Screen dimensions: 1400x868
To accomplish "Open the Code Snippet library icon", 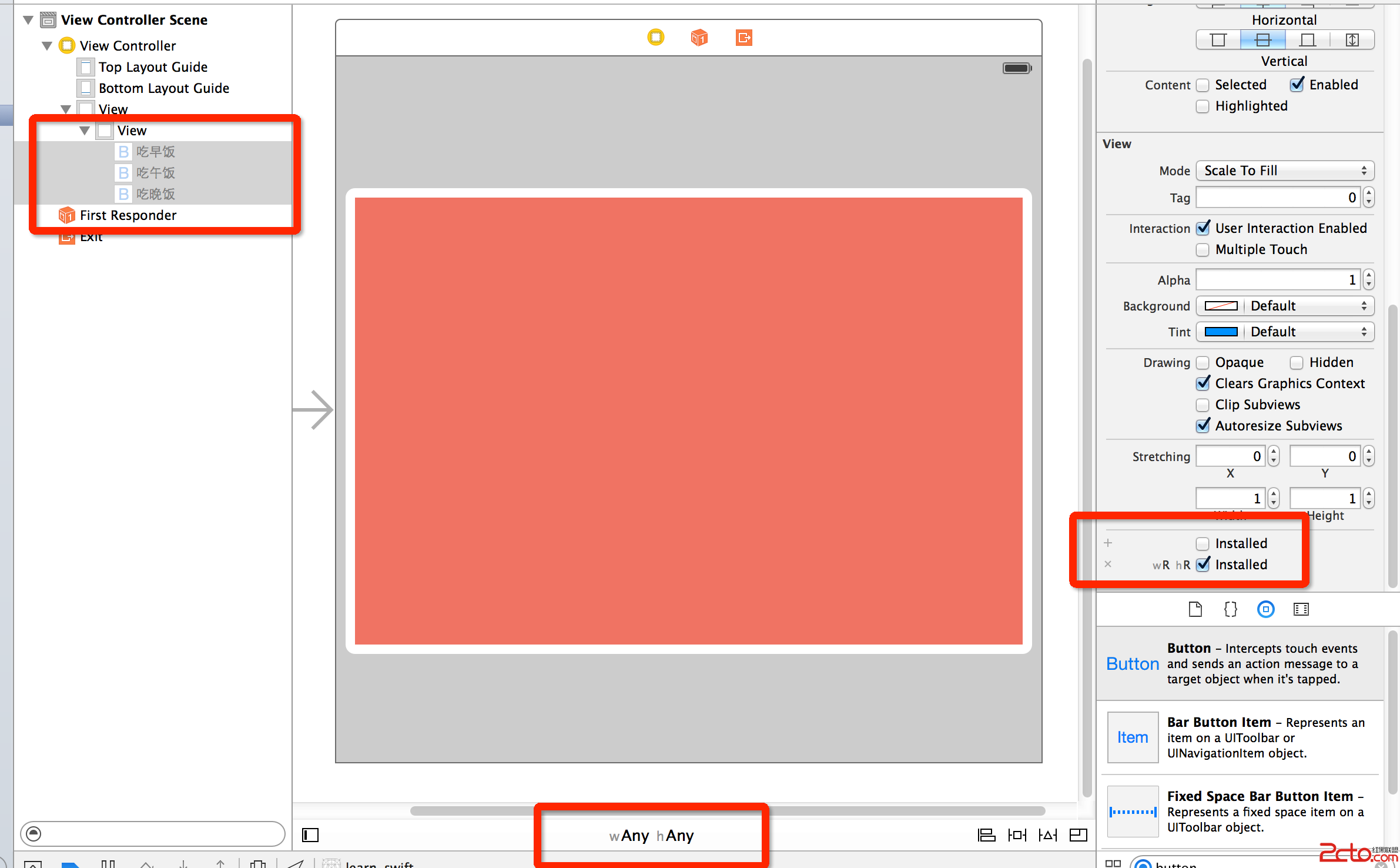I will [1230, 609].
